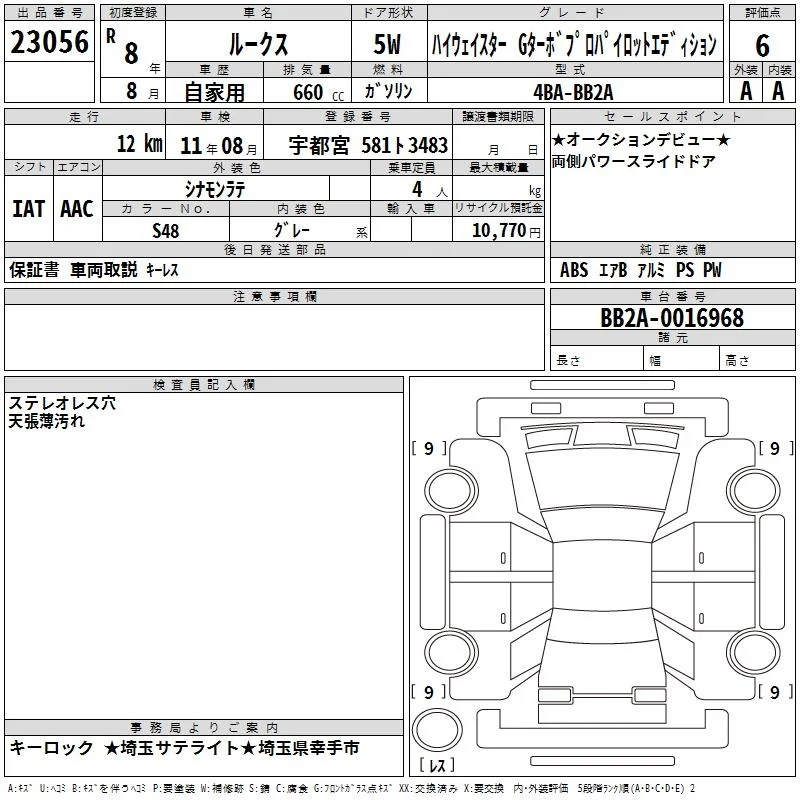Select 車両取説 in later-shipped parts
The width and height of the screenshot is (800, 800).
point(104,270)
